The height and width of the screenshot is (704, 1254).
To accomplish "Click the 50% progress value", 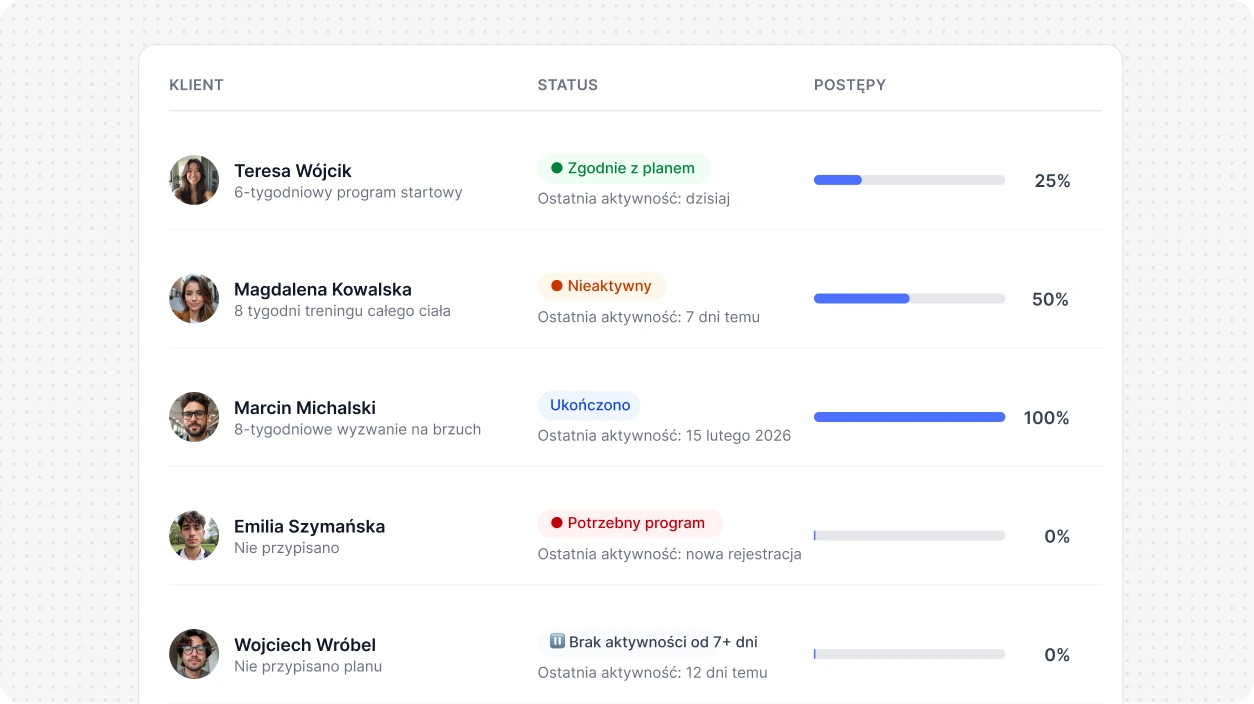I will click(1050, 299).
